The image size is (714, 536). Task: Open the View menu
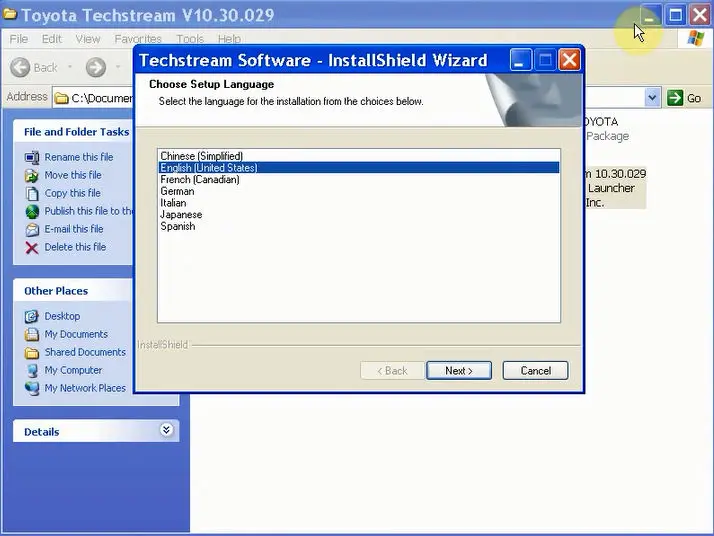(x=88, y=39)
